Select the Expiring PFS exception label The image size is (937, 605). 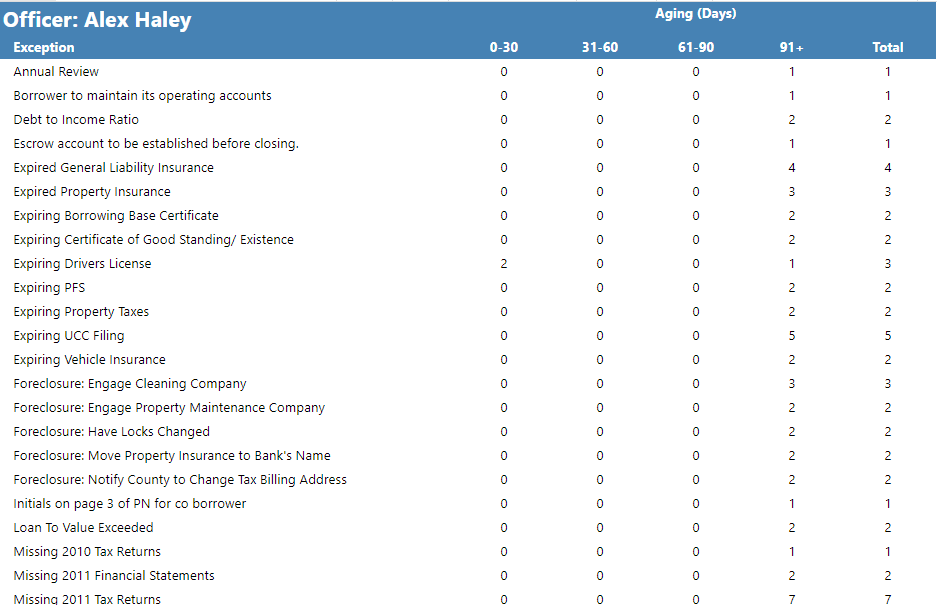click(x=49, y=288)
